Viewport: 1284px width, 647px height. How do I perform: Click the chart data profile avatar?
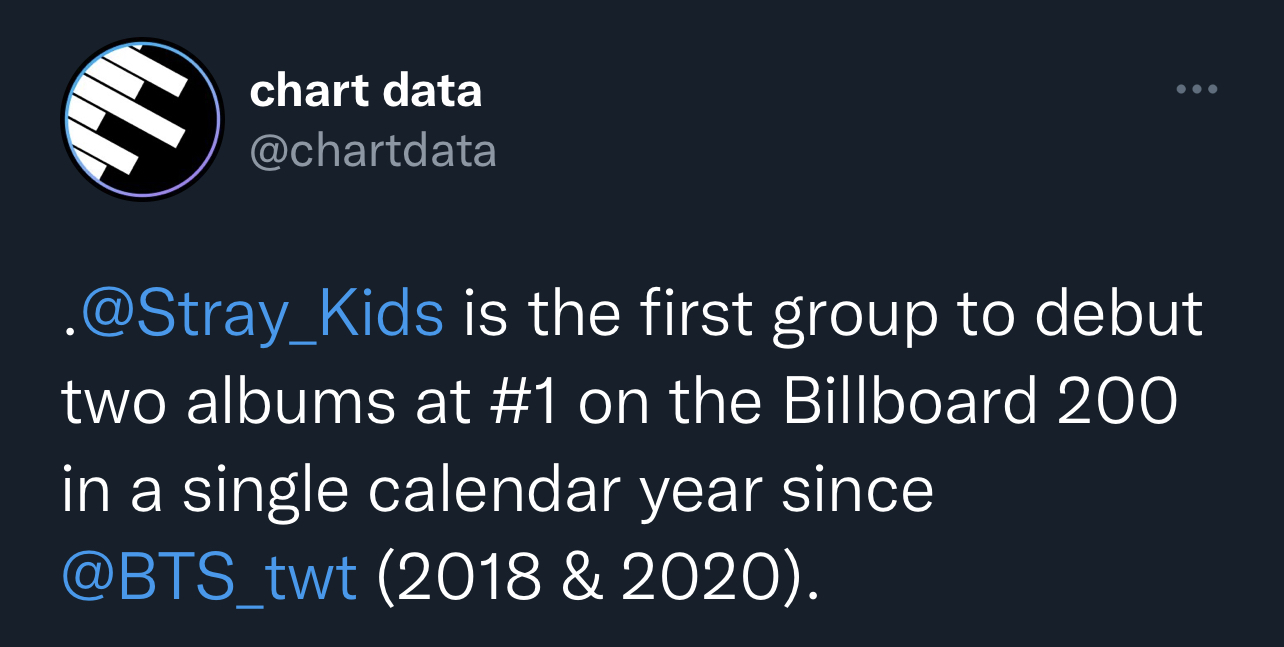click(x=141, y=120)
